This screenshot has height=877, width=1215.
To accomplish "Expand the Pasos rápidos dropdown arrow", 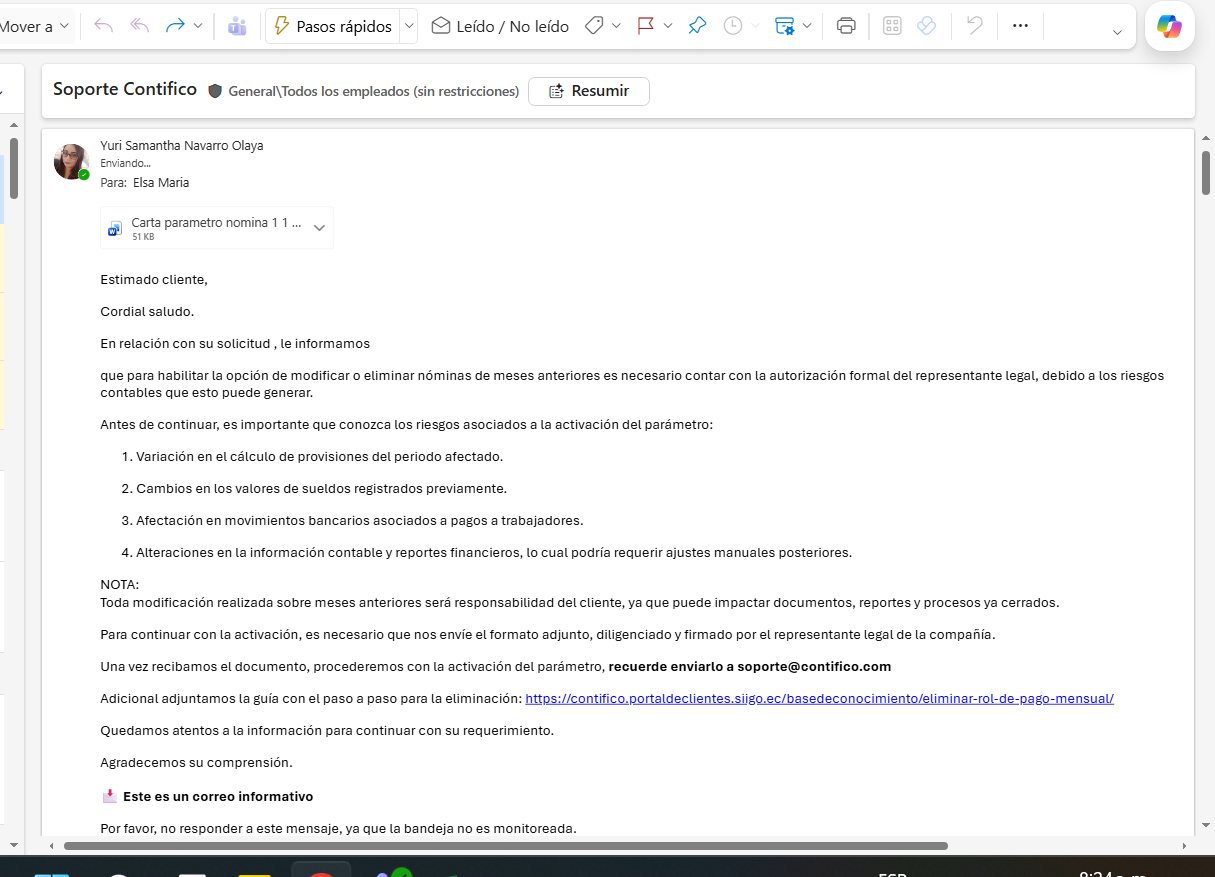I will point(408,26).
